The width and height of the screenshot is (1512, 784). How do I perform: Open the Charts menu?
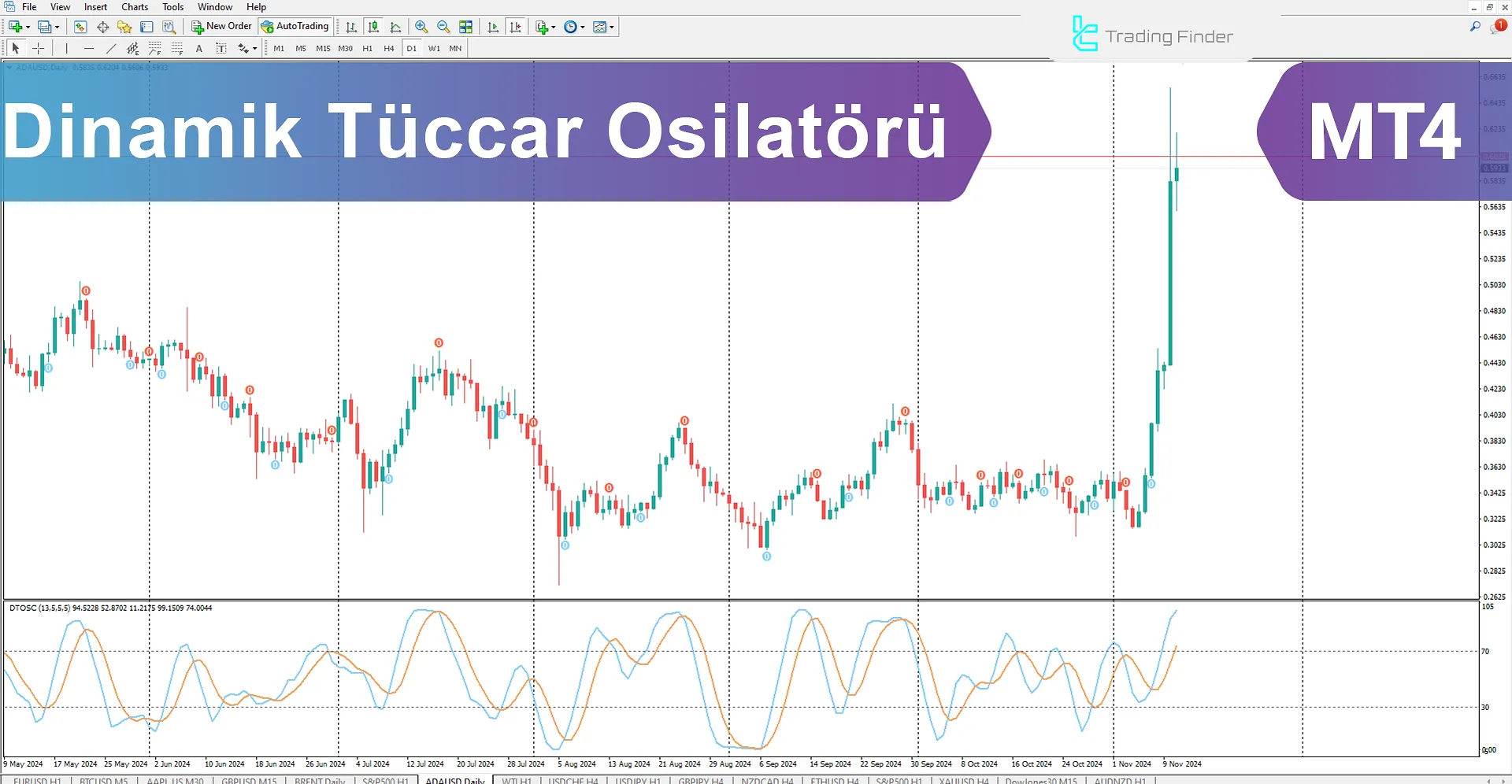[135, 6]
